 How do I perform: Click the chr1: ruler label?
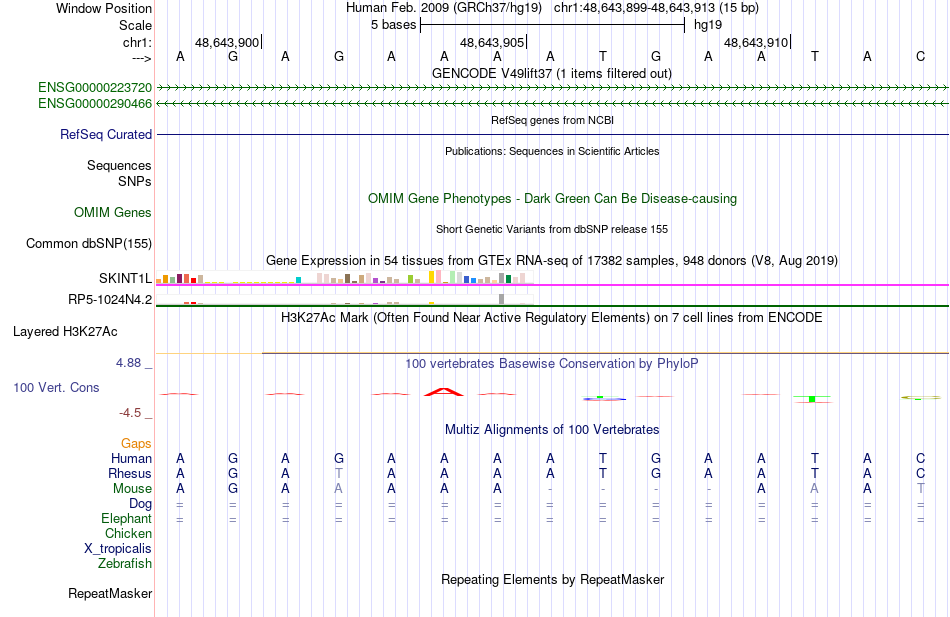pyautogui.click(x=138, y=42)
